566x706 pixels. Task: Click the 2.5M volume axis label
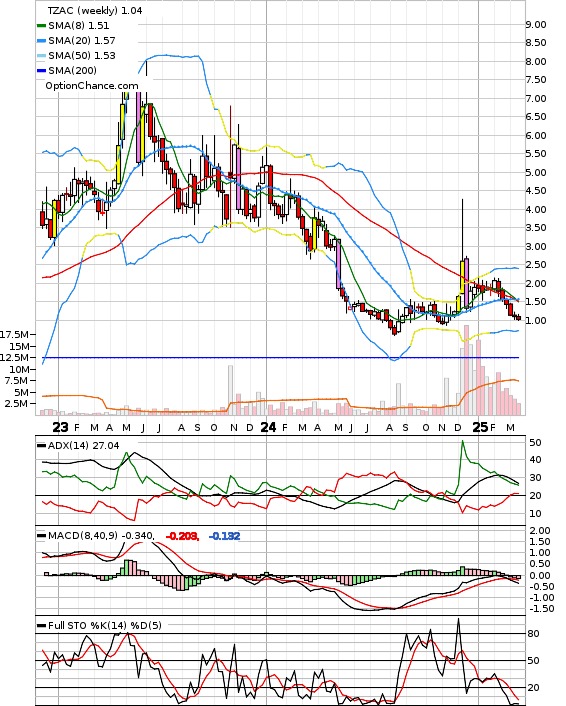click(x=17, y=403)
